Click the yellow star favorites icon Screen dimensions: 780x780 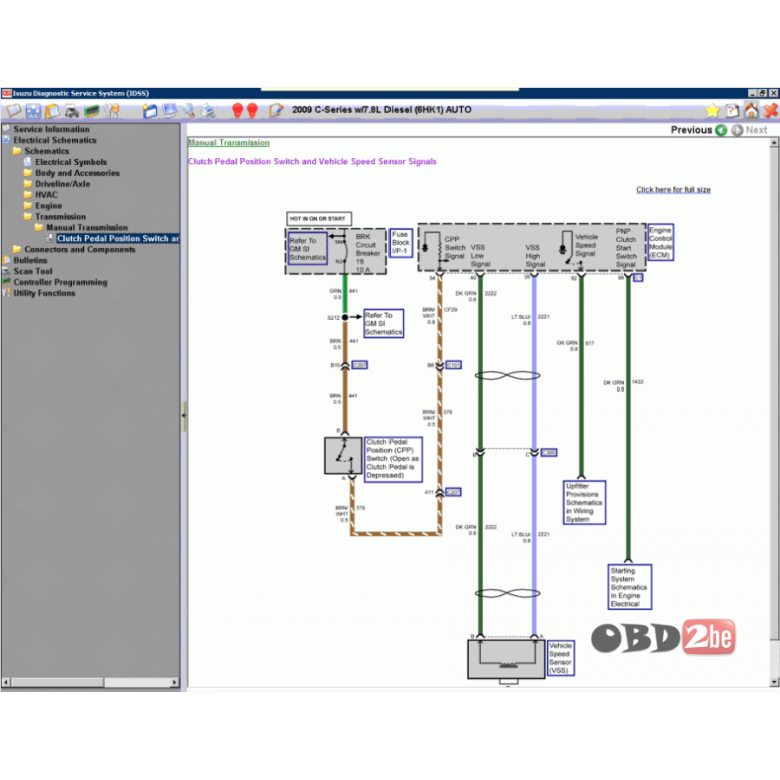712,110
